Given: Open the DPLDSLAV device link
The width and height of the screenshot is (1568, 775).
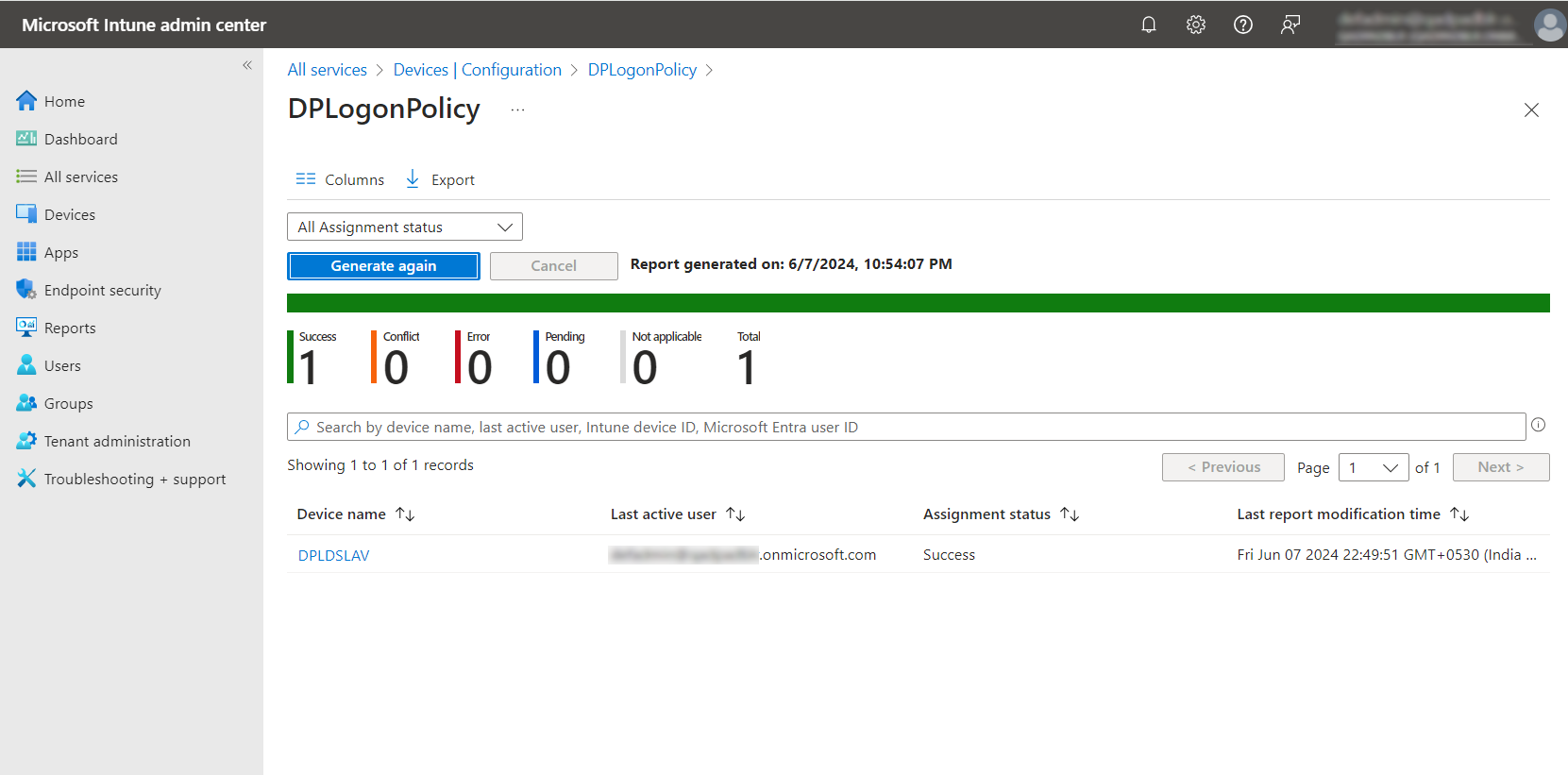Looking at the screenshot, I should coord(334,555).
